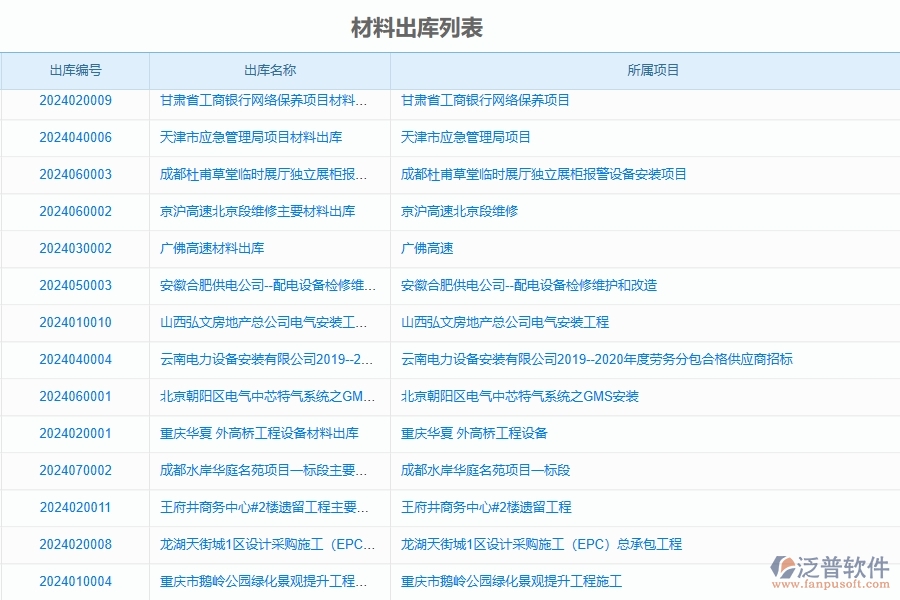Screen dimensions: 900x600
Task: Open 重庆市鹅岭公园绿化景观提升工程施工 project
Action: 510,581
